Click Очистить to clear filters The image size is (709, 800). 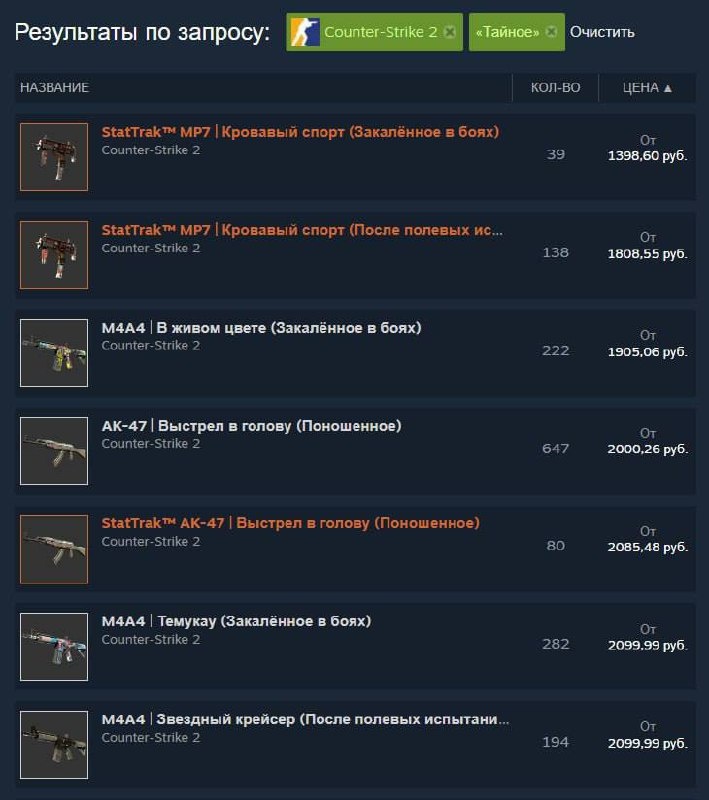point(602,32)
